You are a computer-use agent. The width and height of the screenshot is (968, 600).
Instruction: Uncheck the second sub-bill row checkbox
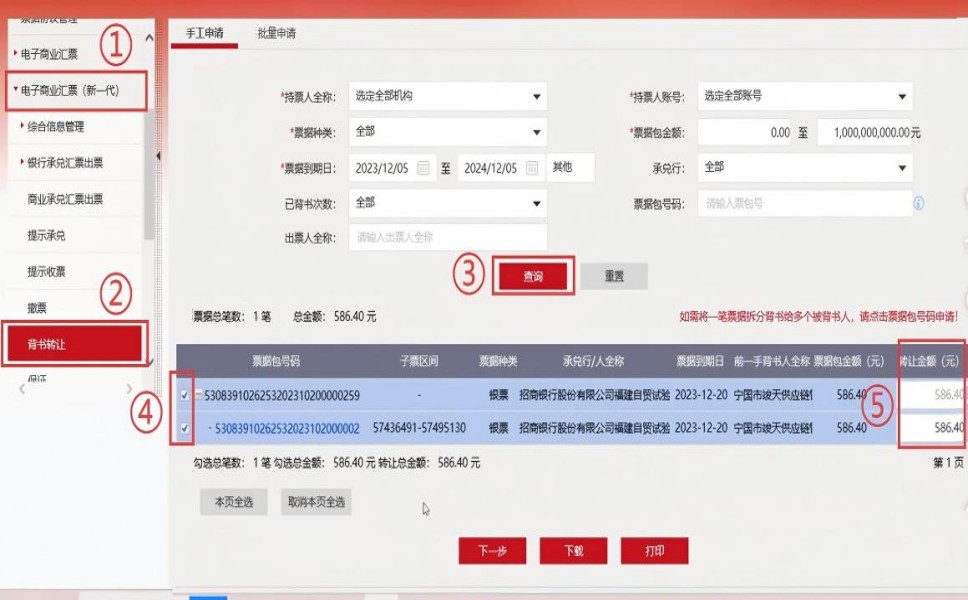pos(183,428)
